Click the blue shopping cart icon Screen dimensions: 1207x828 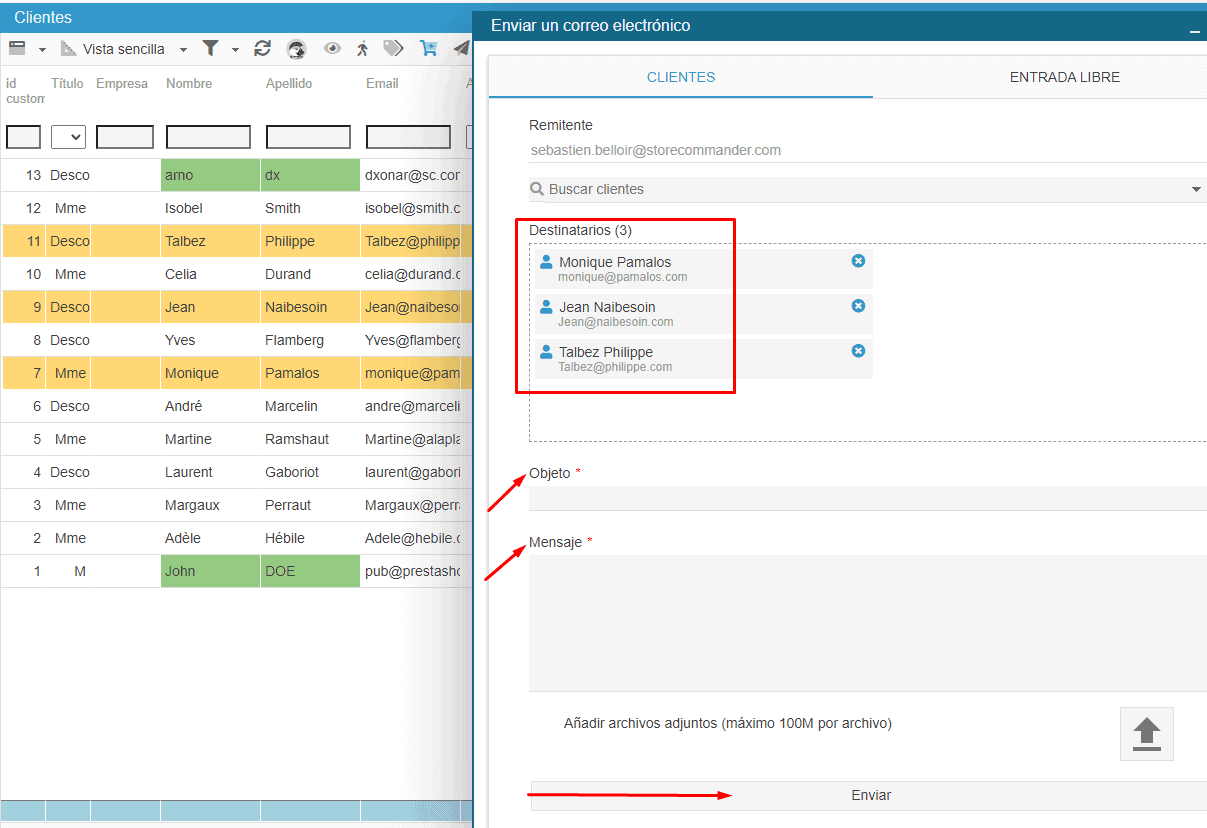tap(429, 48)
